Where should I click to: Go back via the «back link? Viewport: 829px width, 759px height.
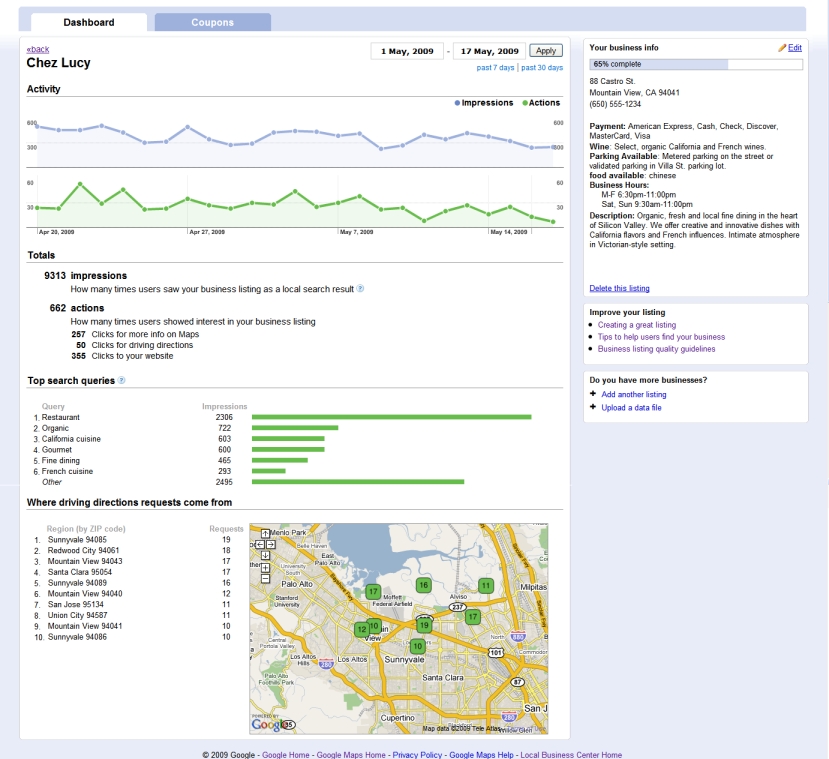(38, 49)
